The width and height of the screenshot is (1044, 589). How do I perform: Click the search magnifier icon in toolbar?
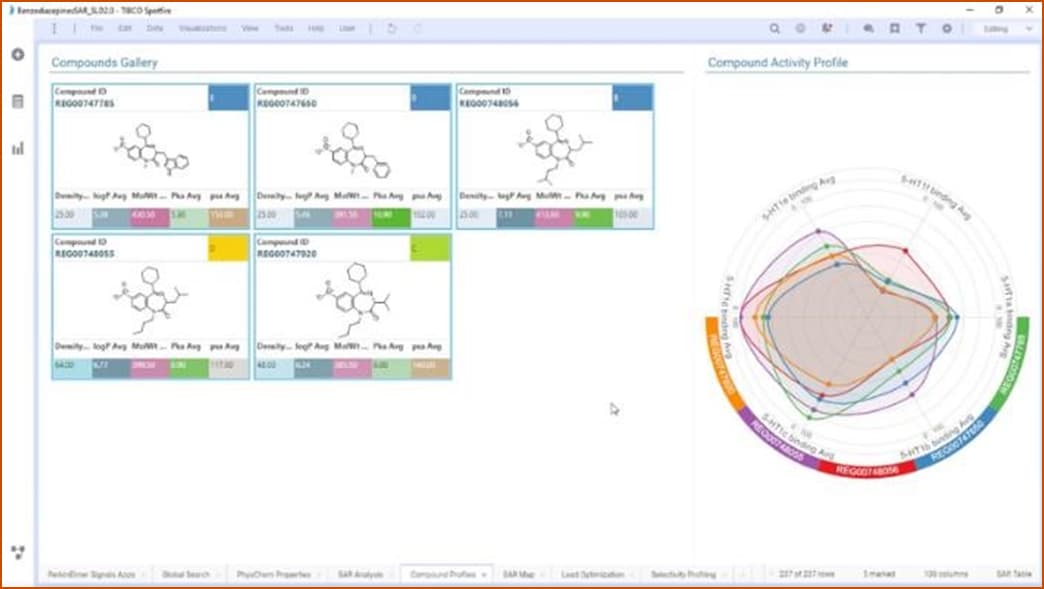775,29
